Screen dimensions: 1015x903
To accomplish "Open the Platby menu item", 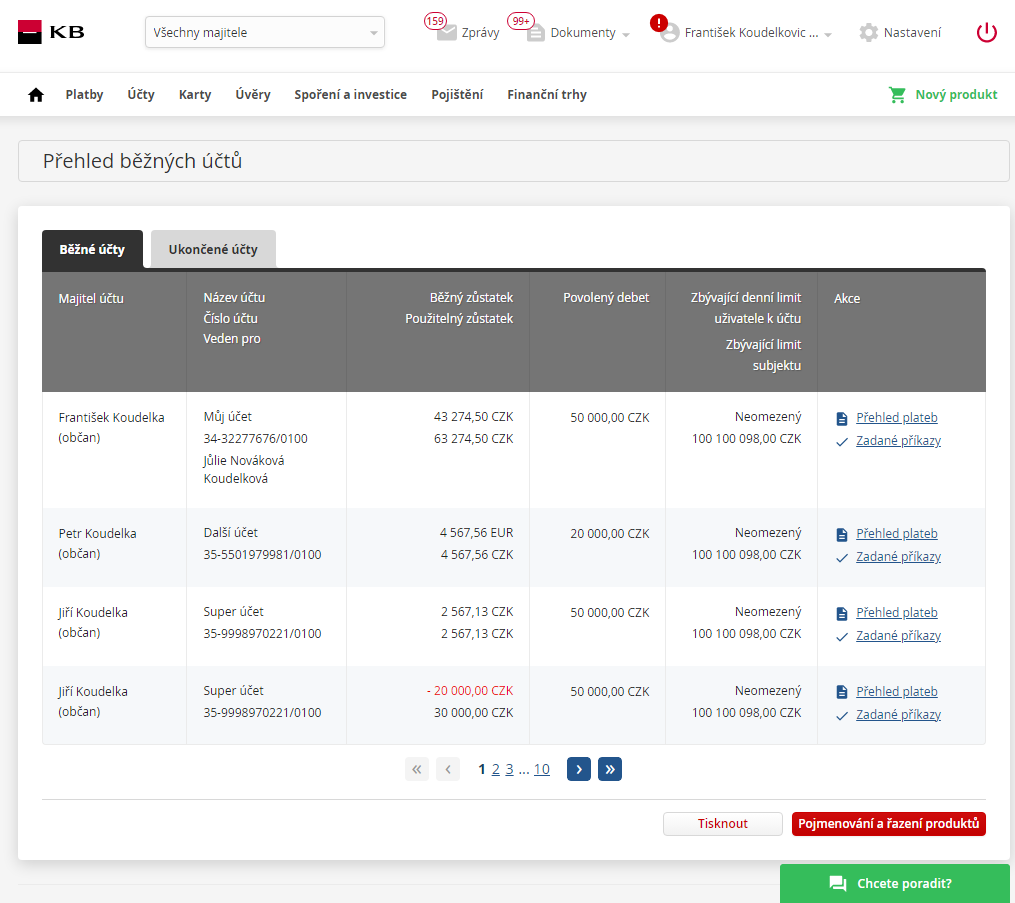I will coord(84,95).
